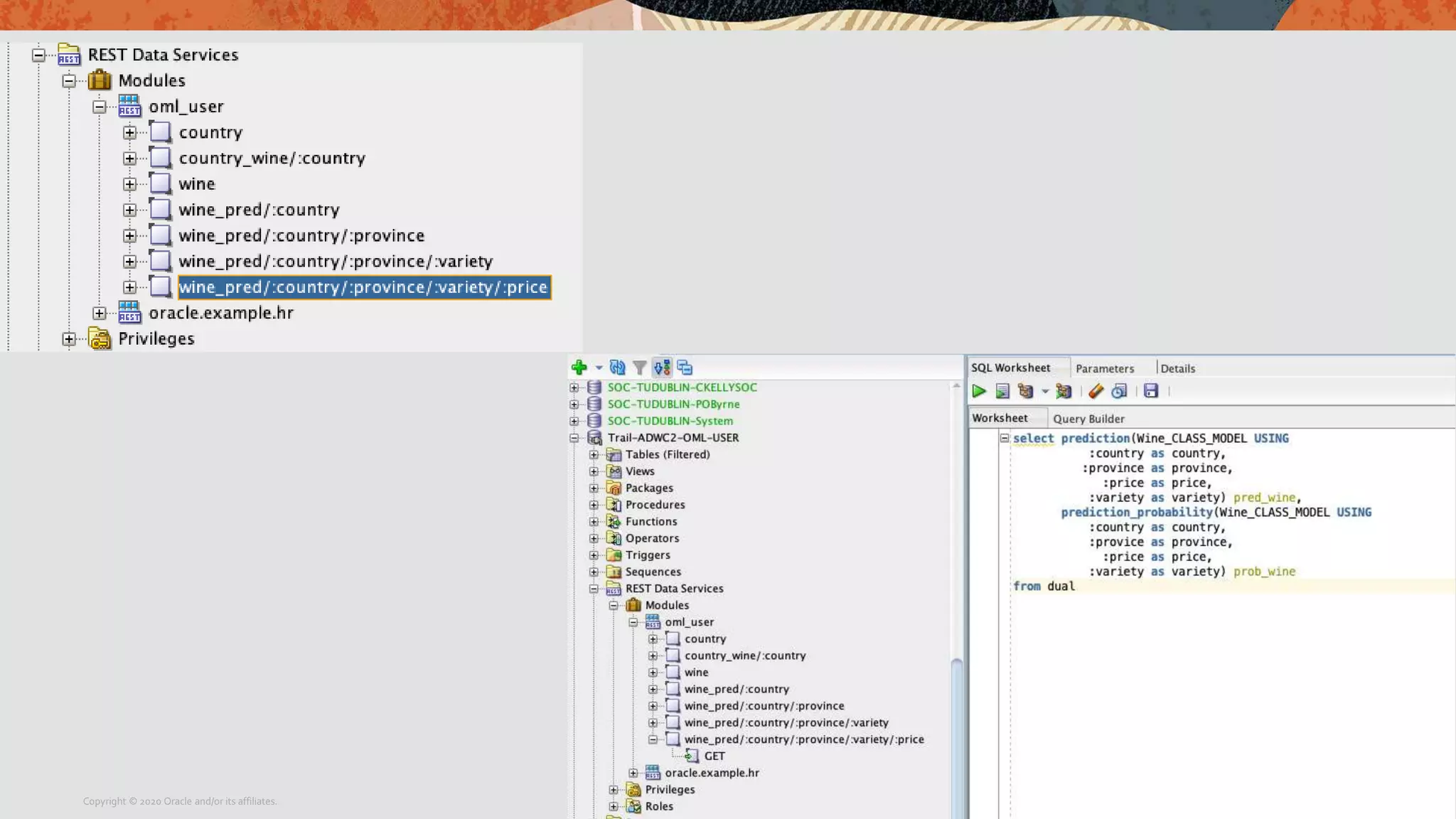
Task: Click the pred_wine alias in the query
Action: (1266, 498)
